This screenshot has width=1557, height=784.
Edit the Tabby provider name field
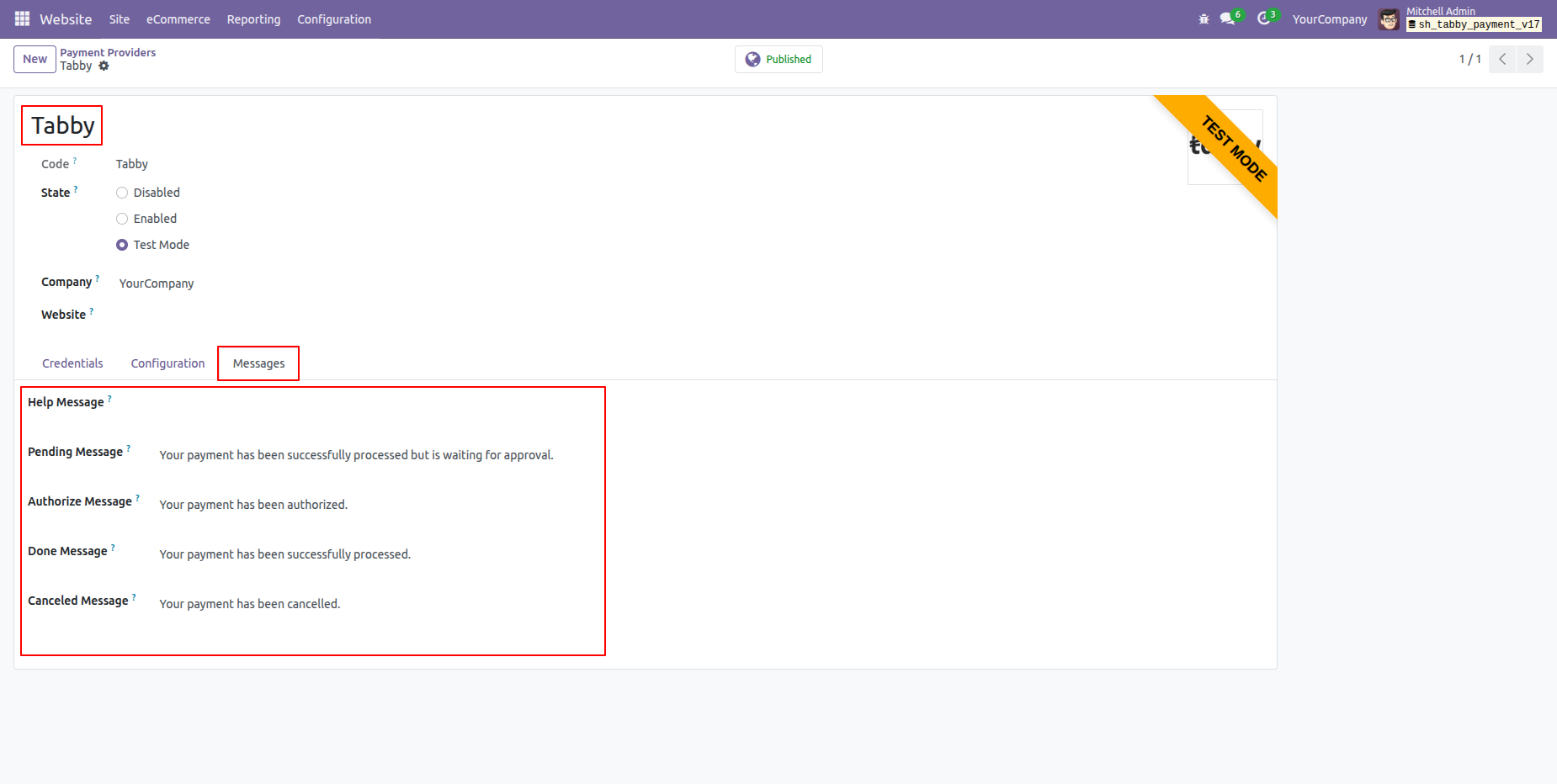pos(63,125)
